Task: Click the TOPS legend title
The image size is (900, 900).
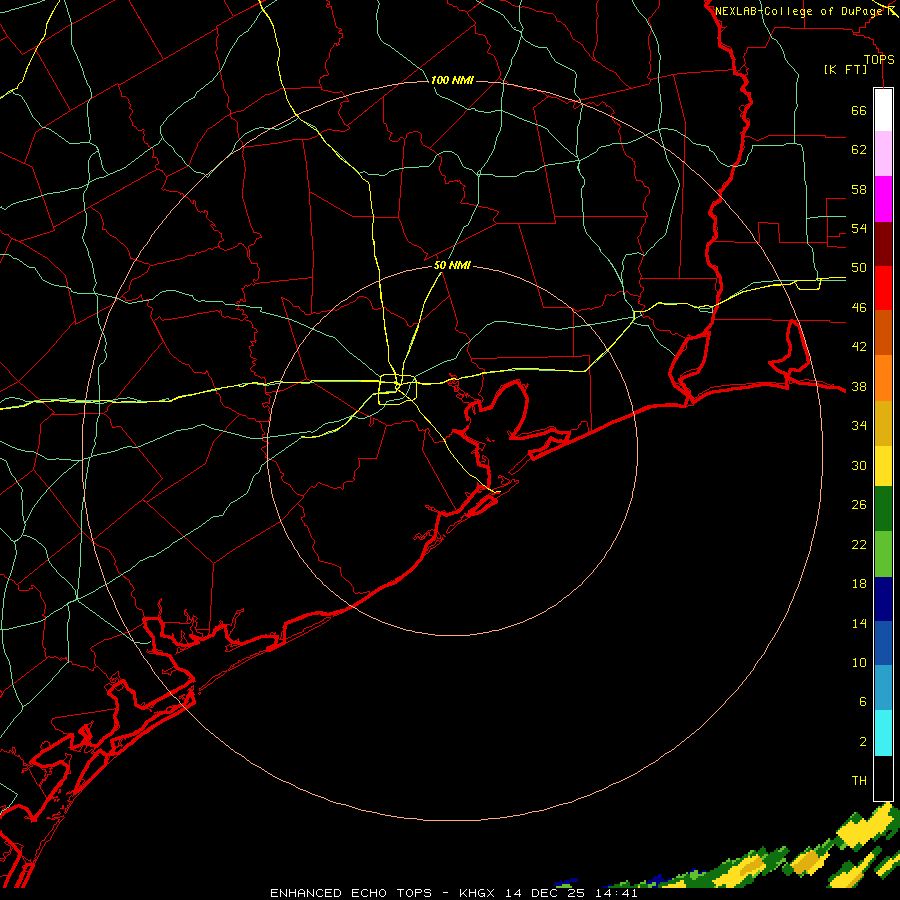Action: pyautogui.click(x=879, y=60)
